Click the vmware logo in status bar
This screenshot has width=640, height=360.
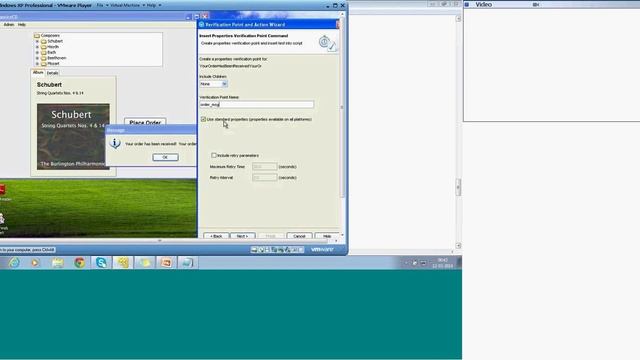point(322,249)
